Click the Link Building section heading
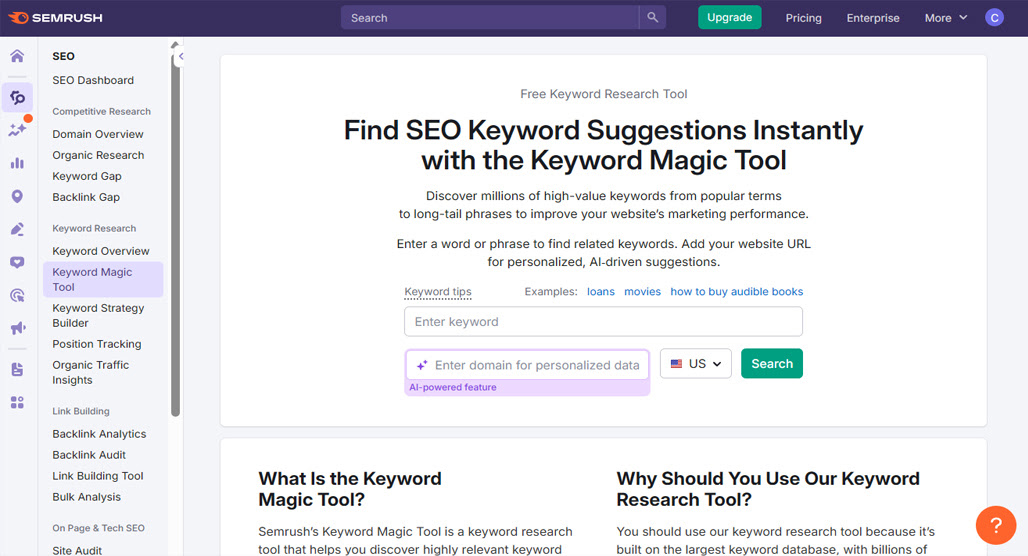 pyautogui.click(x=81, y=411)
